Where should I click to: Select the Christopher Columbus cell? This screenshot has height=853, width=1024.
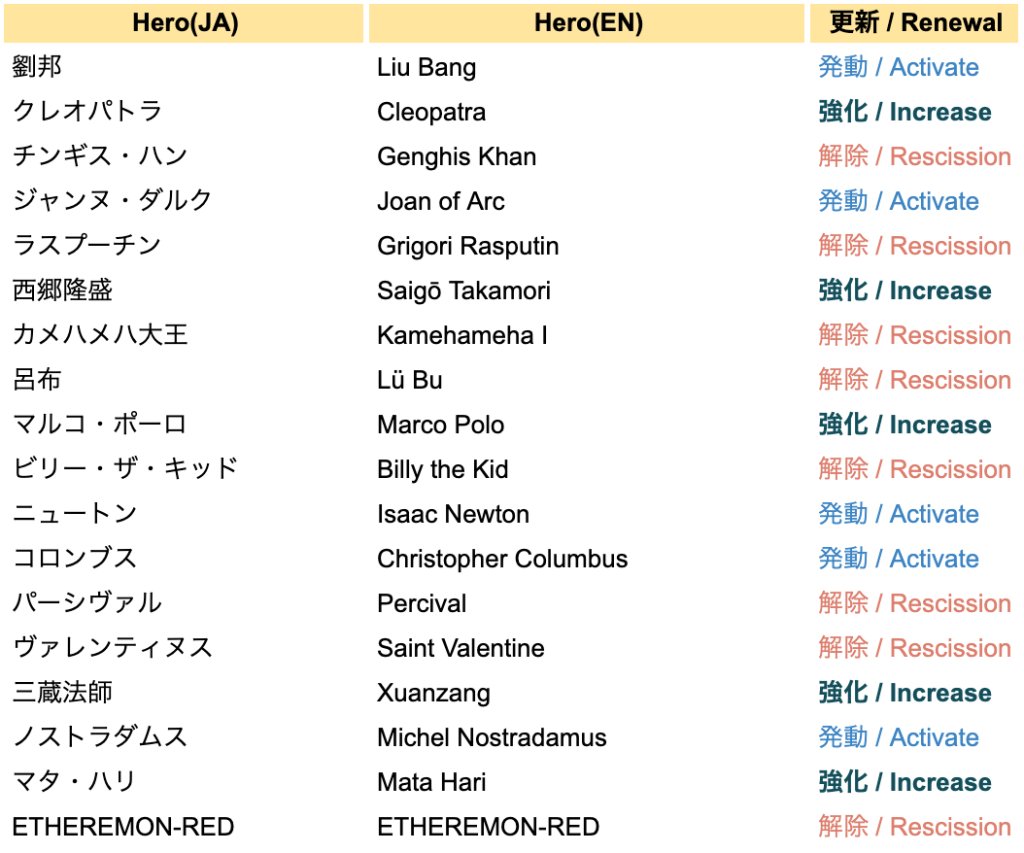[502, 559]
